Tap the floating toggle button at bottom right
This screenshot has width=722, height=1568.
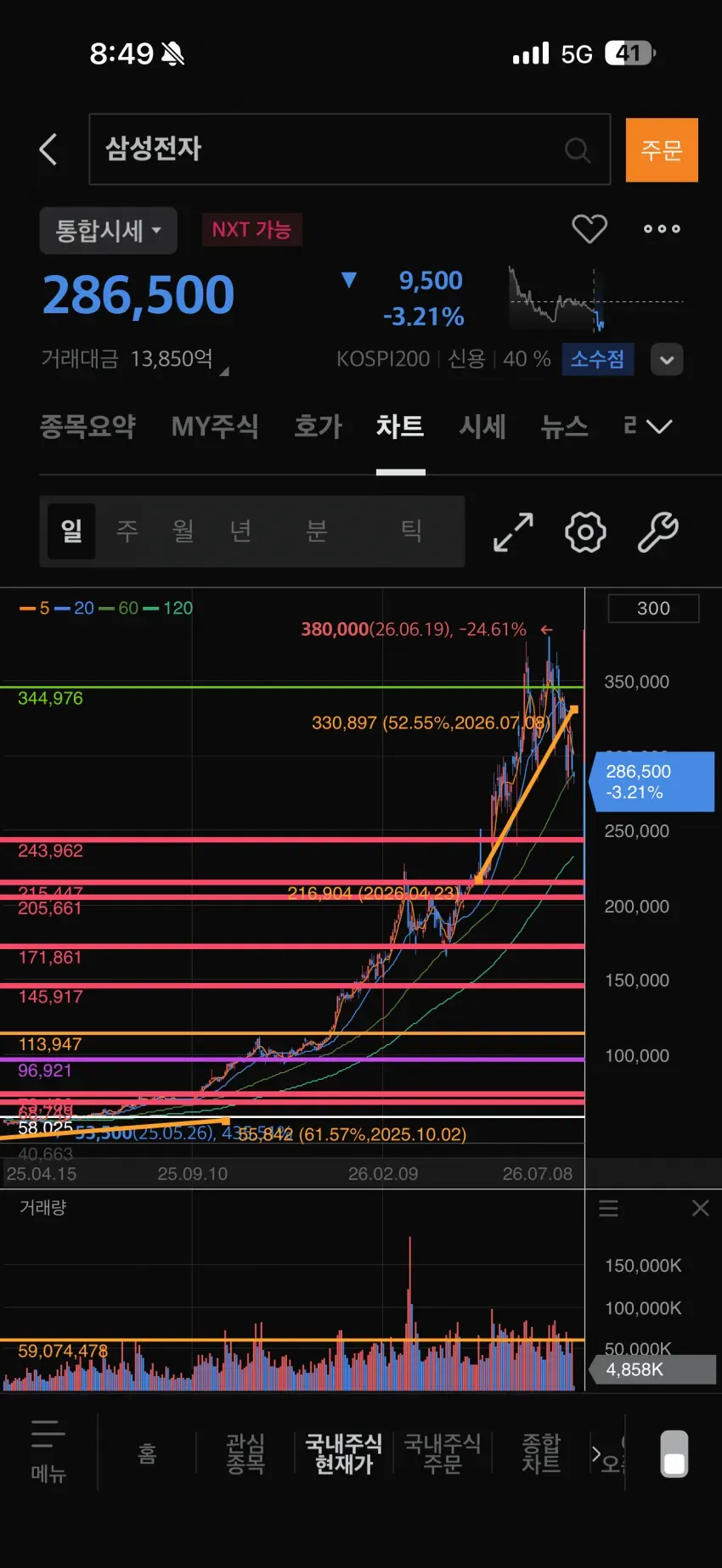[674, 1453]
